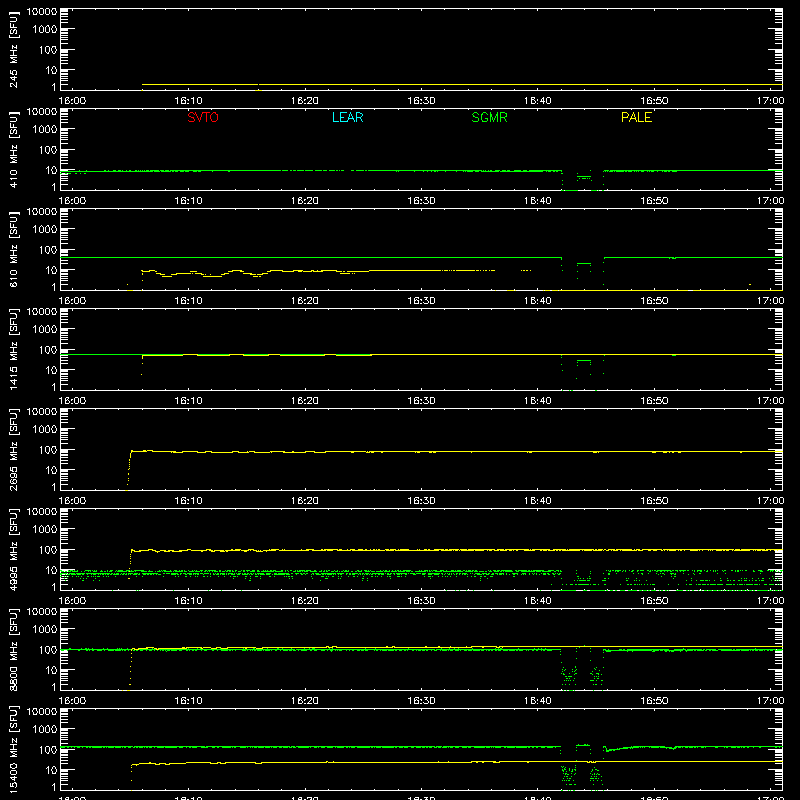Select the 610 MHz [SFU] axis label
The width and height of the screenshot is (800, 800).
14,250
